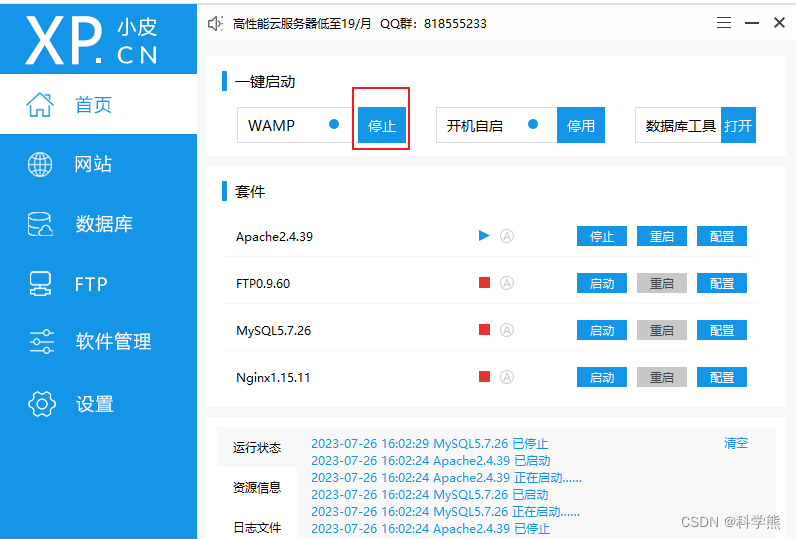
Task: Open 软件管理 software management
Action: (x=98, y=342)
